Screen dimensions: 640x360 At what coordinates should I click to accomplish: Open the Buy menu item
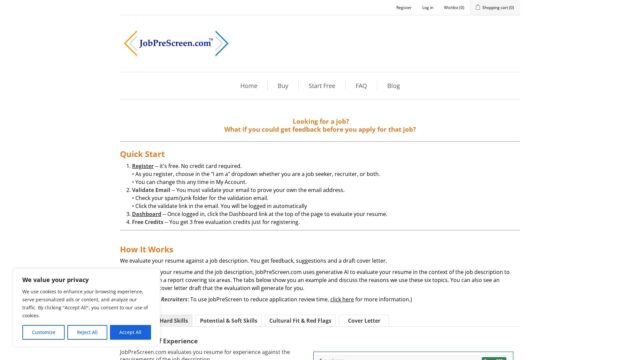coord(283,86)
